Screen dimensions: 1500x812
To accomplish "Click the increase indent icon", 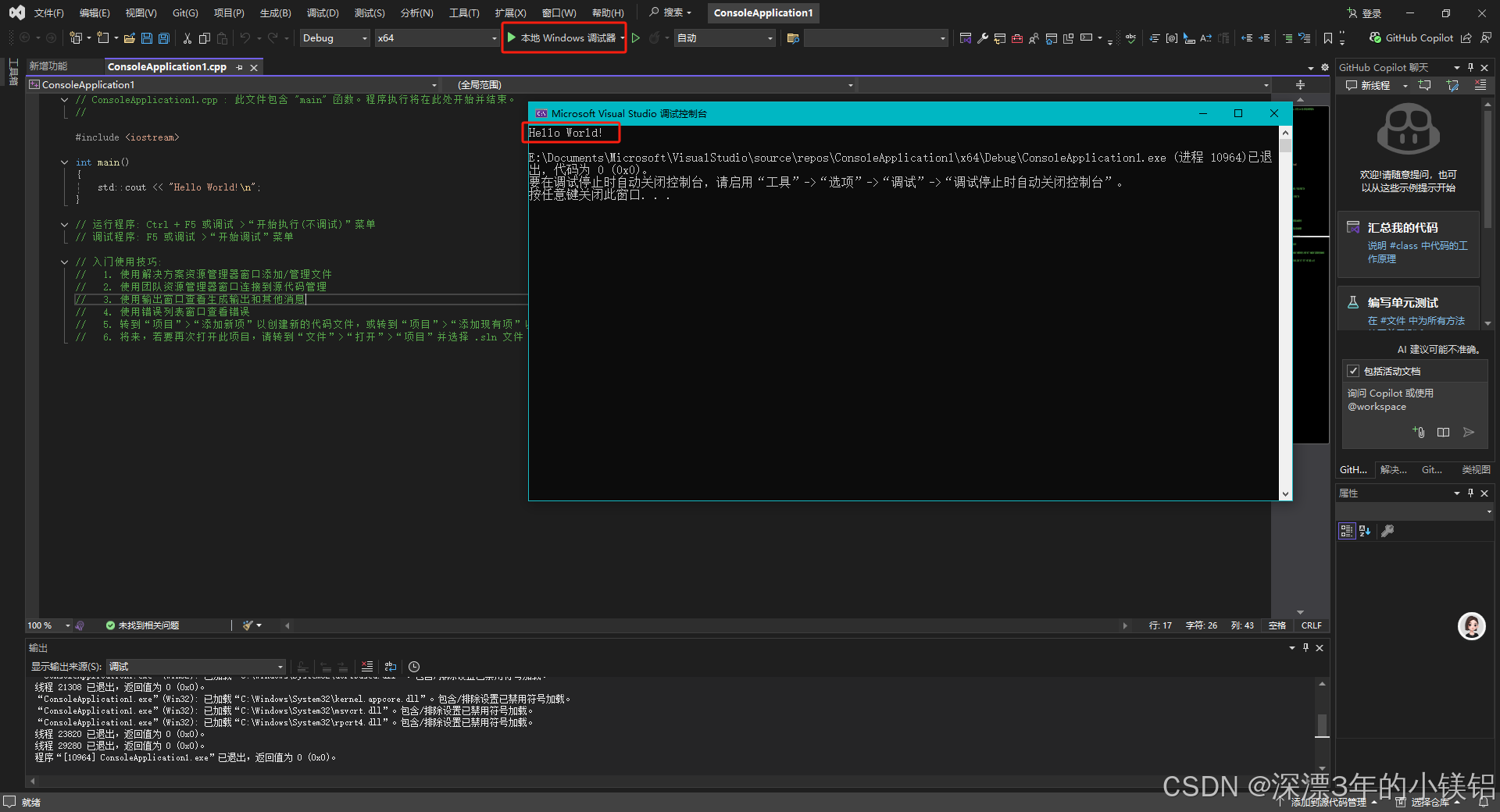I will (x=1264, y=37).
